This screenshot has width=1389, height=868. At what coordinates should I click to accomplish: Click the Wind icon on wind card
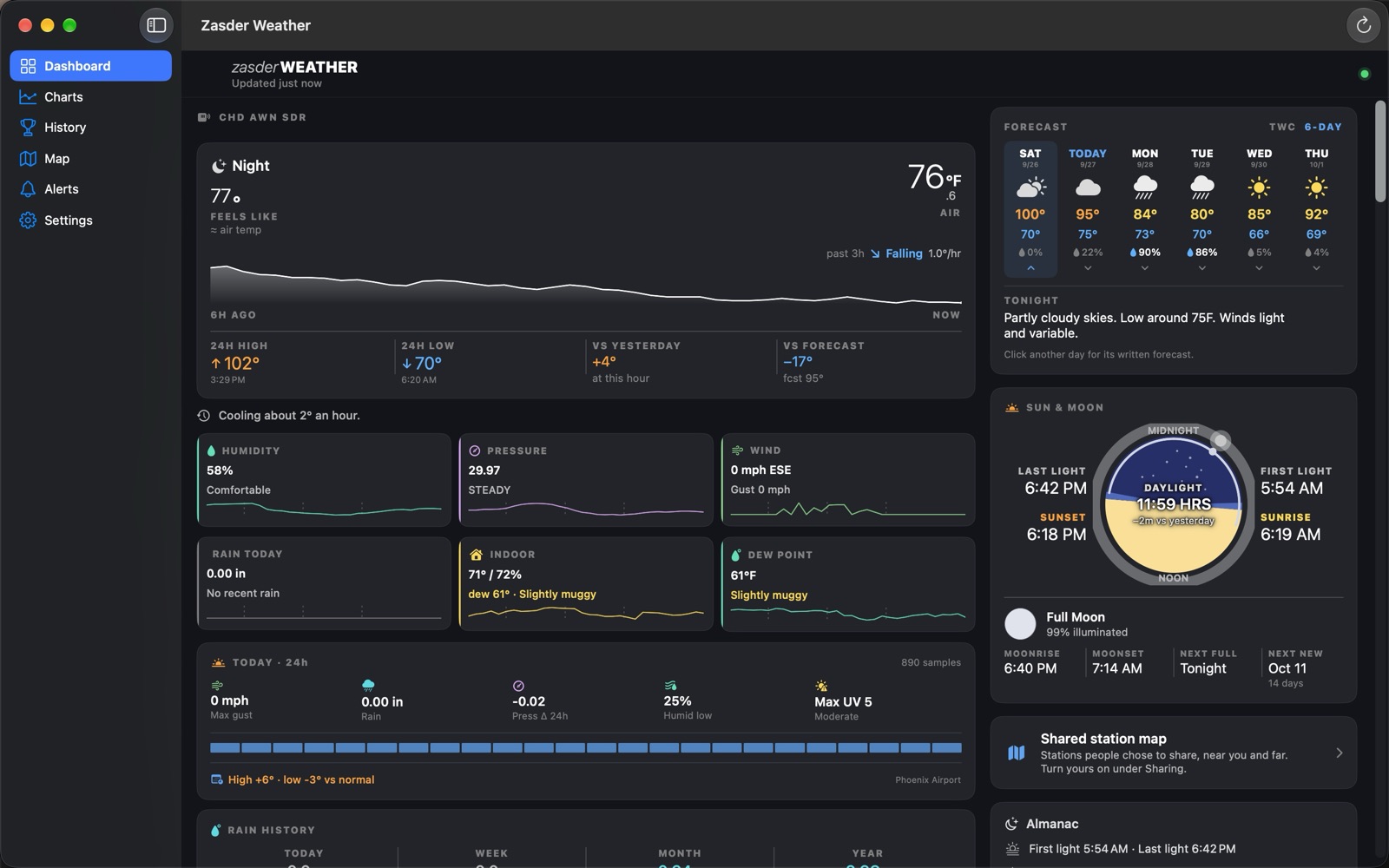737,450
